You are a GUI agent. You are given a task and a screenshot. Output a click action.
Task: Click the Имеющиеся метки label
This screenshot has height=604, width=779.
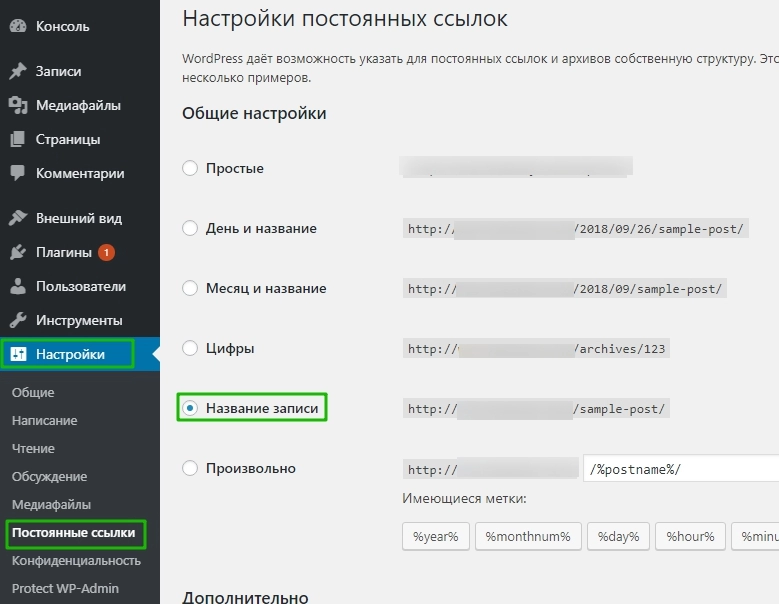coord(465,498)
